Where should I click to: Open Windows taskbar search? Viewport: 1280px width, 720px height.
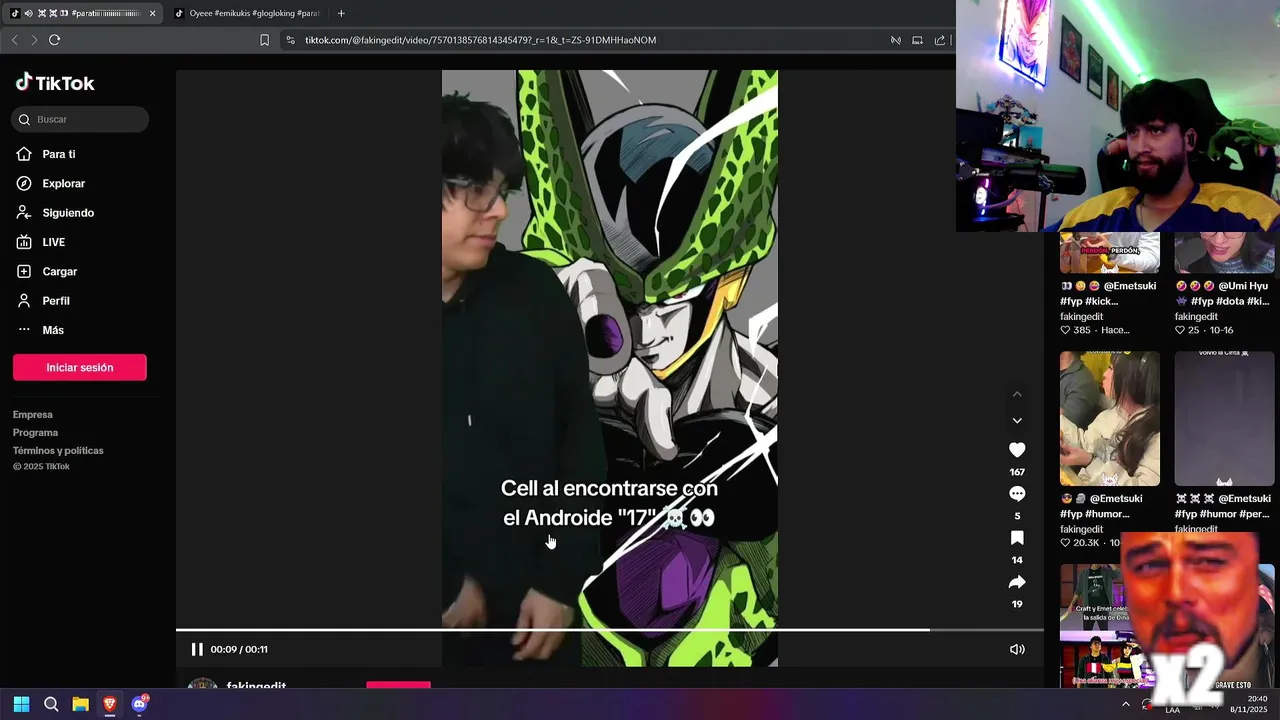(x=51, y=704)
